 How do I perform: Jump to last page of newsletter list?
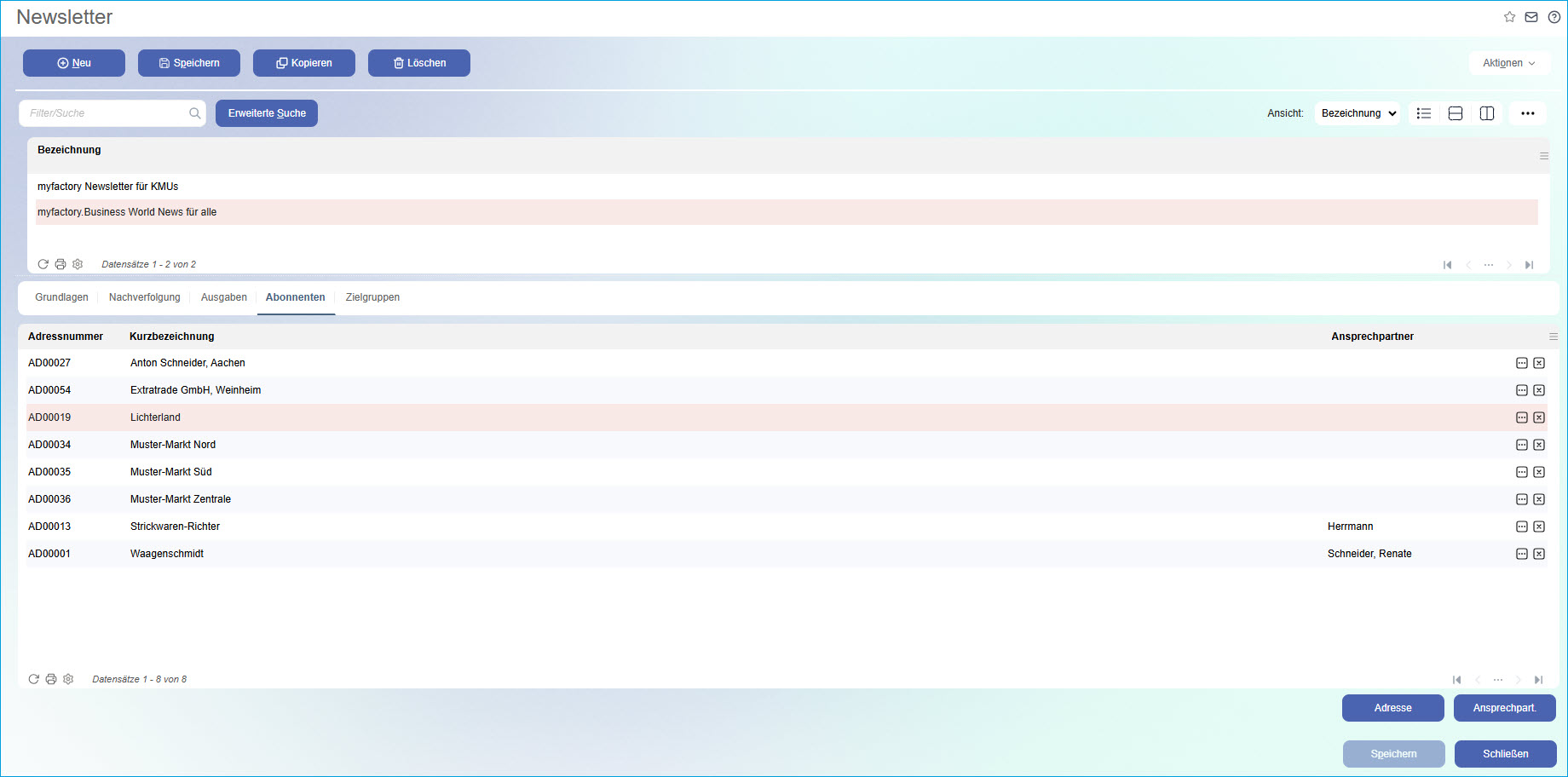(1530, 265)
